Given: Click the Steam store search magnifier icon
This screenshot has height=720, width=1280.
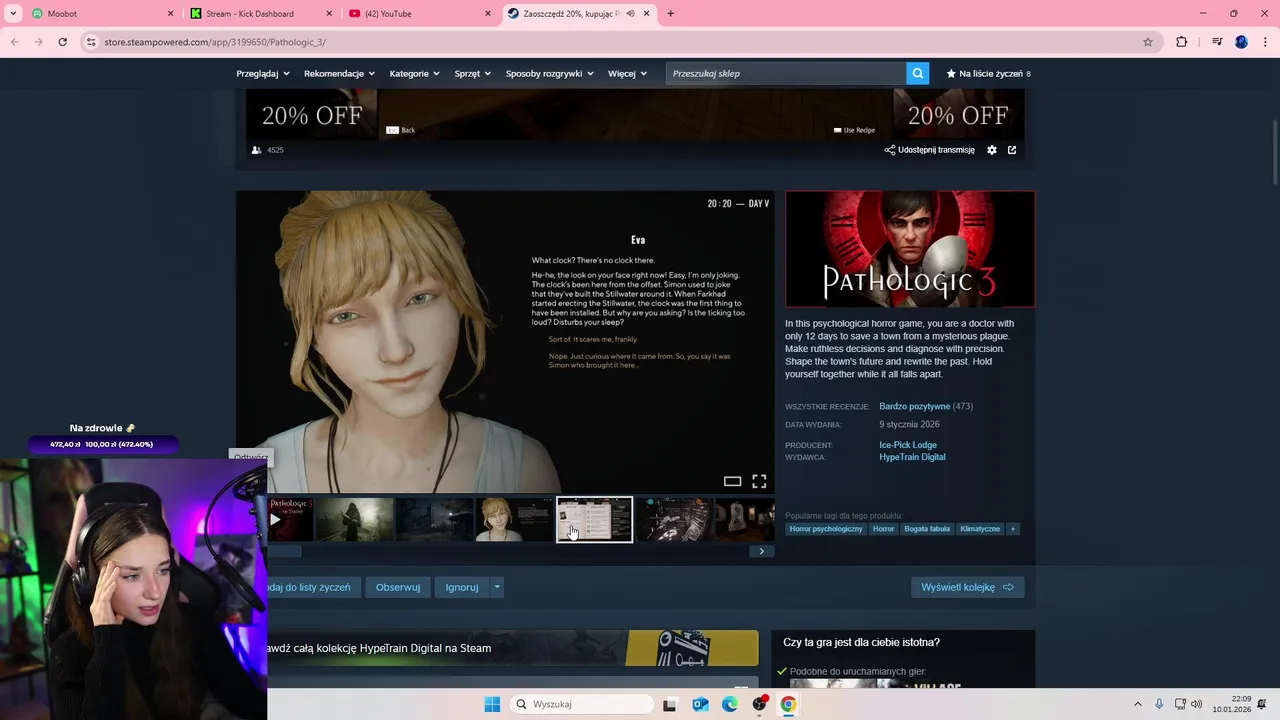Looking at the screenshot, I should [x=918, y=73].
